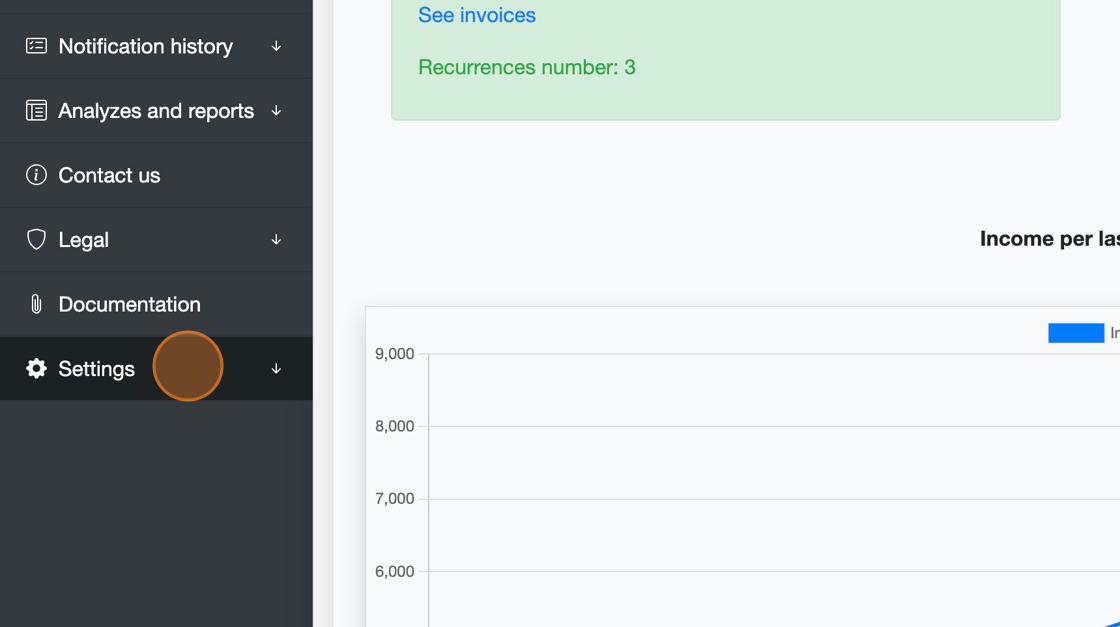Click the Recurrences number: 3 text

pyautogui.click(x=527, y=68)
